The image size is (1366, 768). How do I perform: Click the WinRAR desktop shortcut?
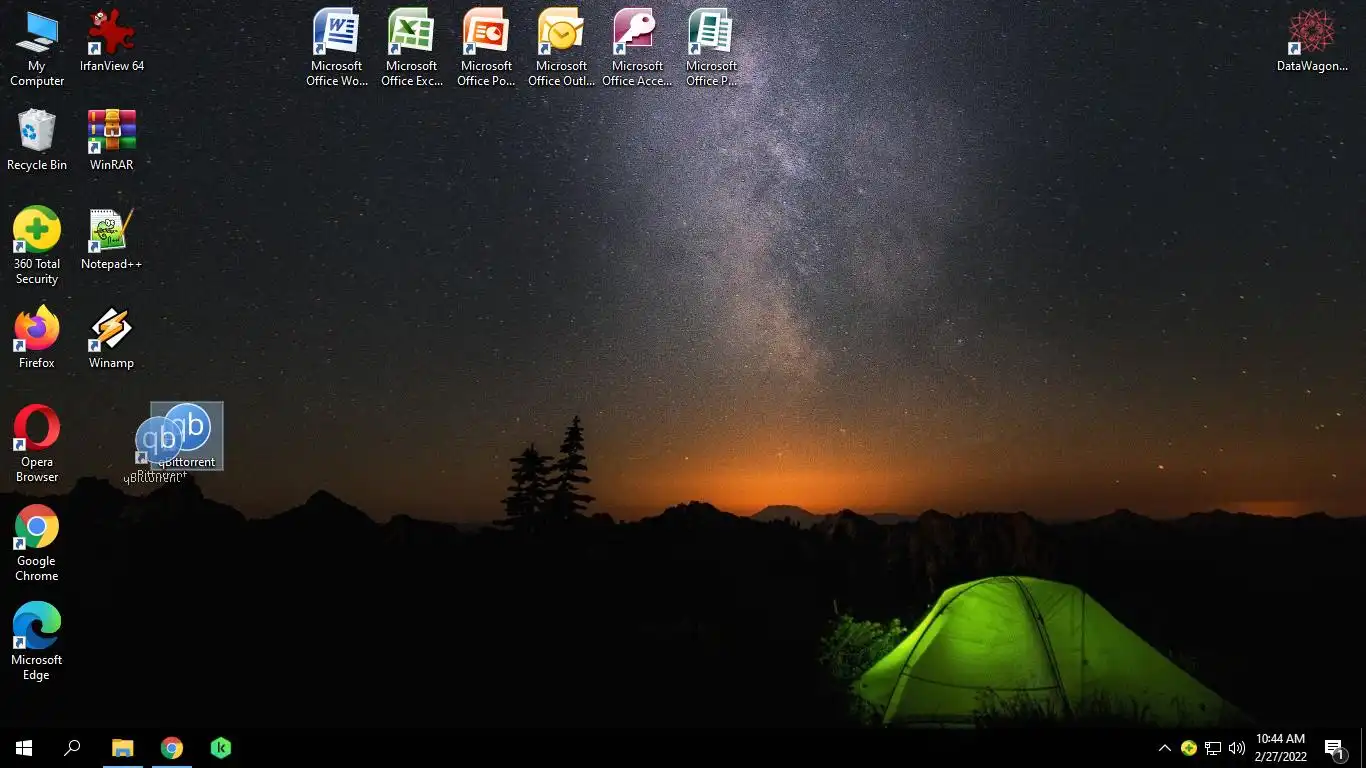(x=112, y=140)
